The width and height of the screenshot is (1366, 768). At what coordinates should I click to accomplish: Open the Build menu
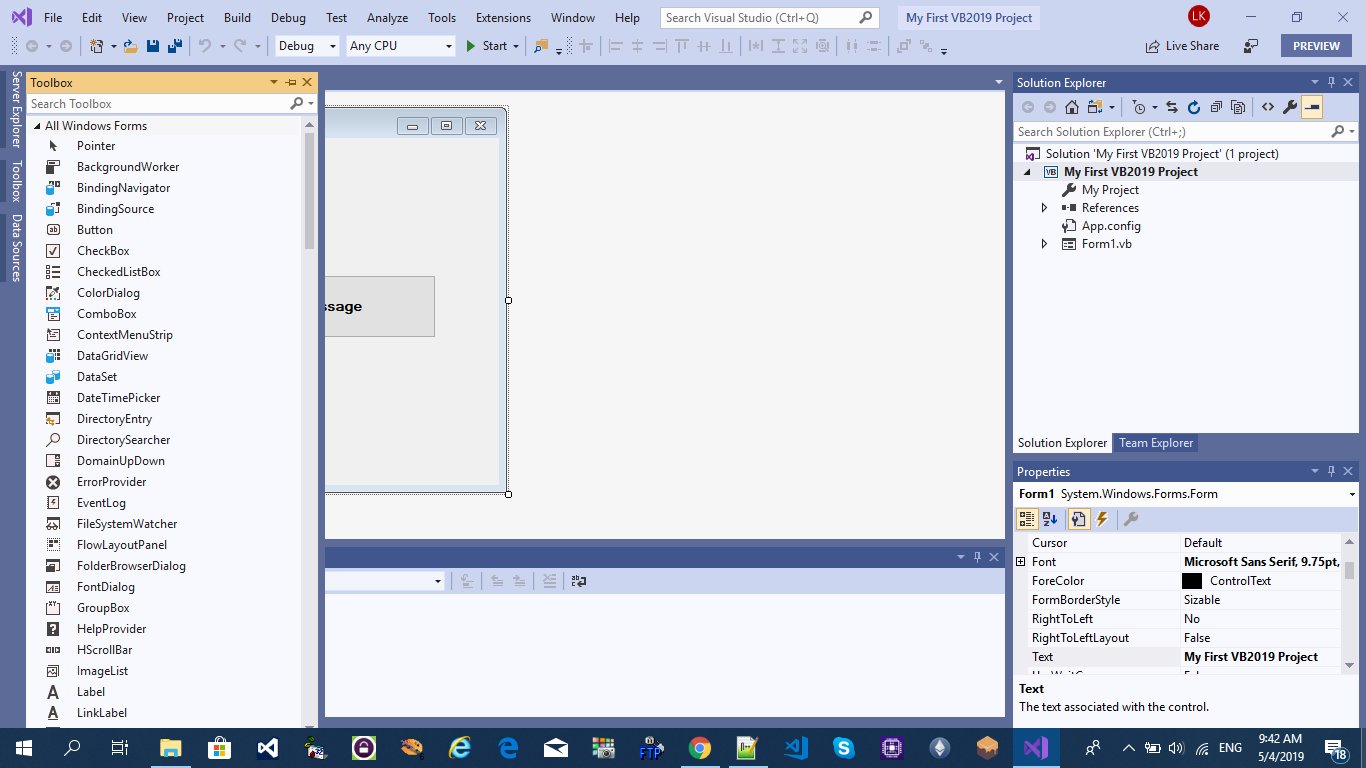click(x=237, y=18)
